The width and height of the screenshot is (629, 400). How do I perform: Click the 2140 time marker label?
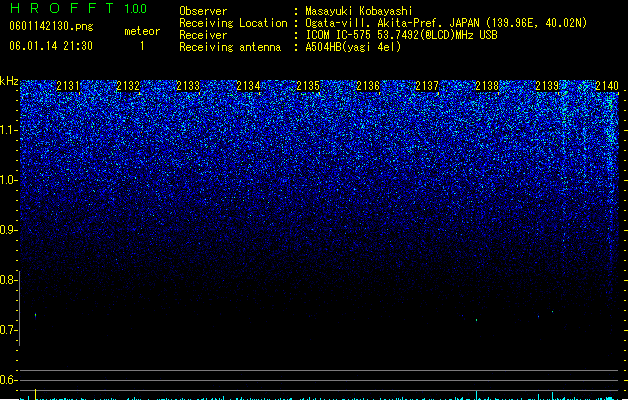tap(607, 86)
